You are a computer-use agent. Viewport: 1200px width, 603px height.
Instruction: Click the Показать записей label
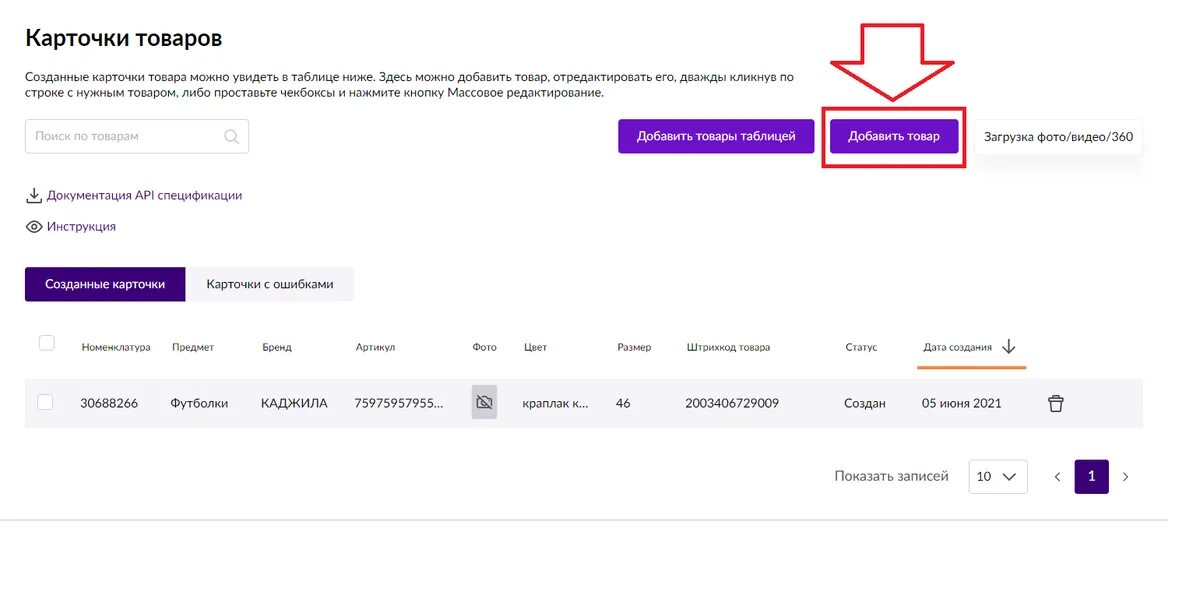click(x=892, y=477)
